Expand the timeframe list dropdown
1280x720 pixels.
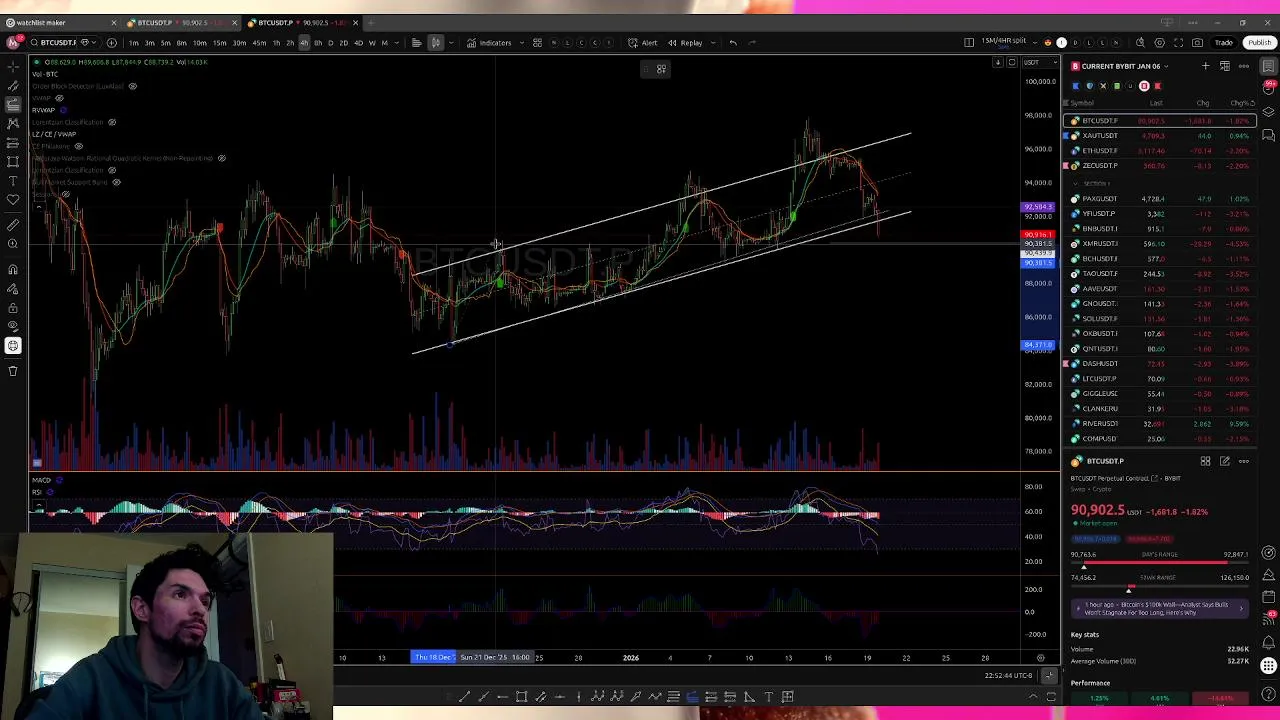coord(397,43)
